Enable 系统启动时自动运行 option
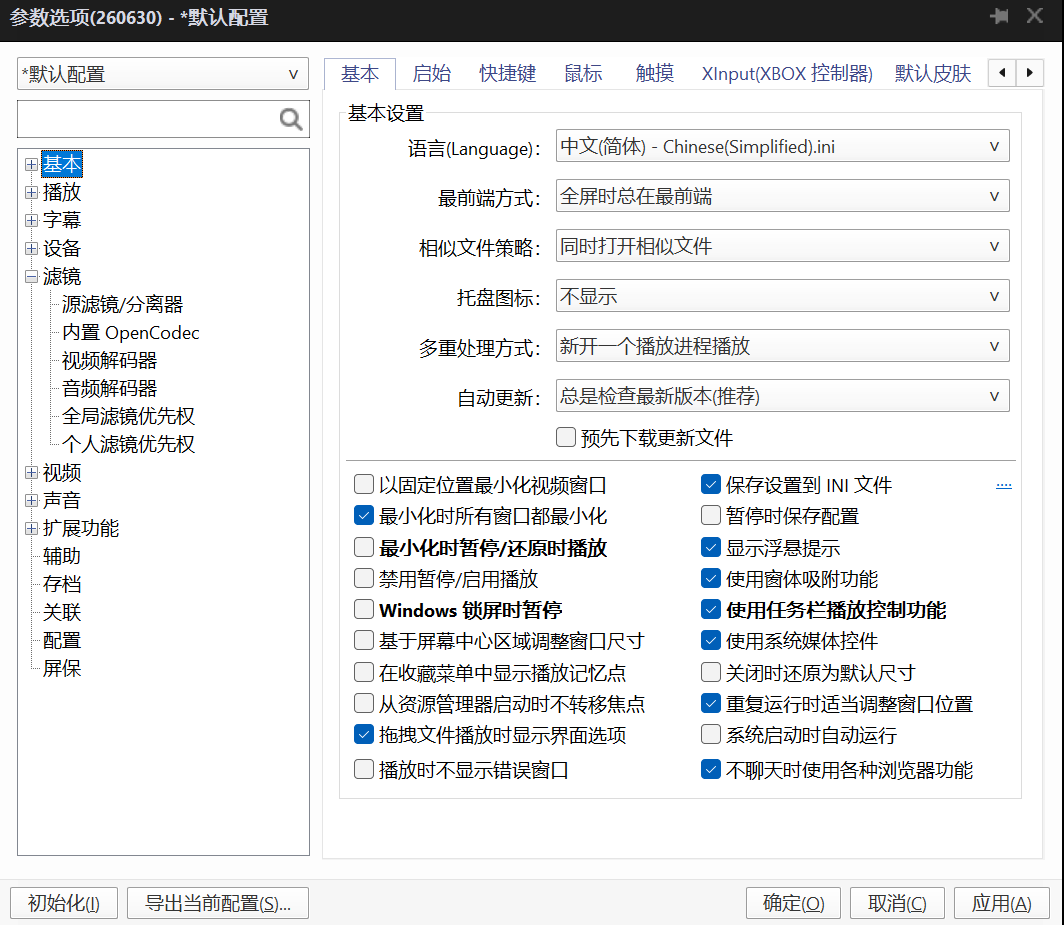Viewport: 1064px width, 925px height. tap(710, 734)
